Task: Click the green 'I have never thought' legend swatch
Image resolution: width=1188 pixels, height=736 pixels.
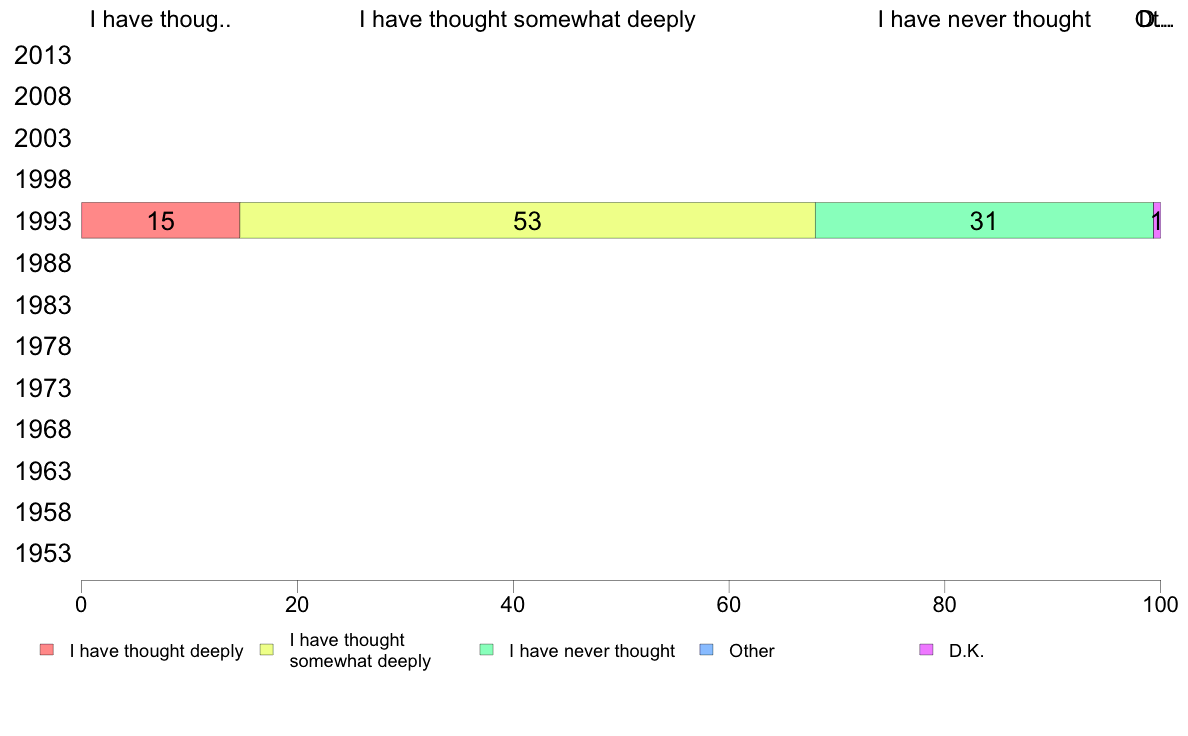Action: 486,650
